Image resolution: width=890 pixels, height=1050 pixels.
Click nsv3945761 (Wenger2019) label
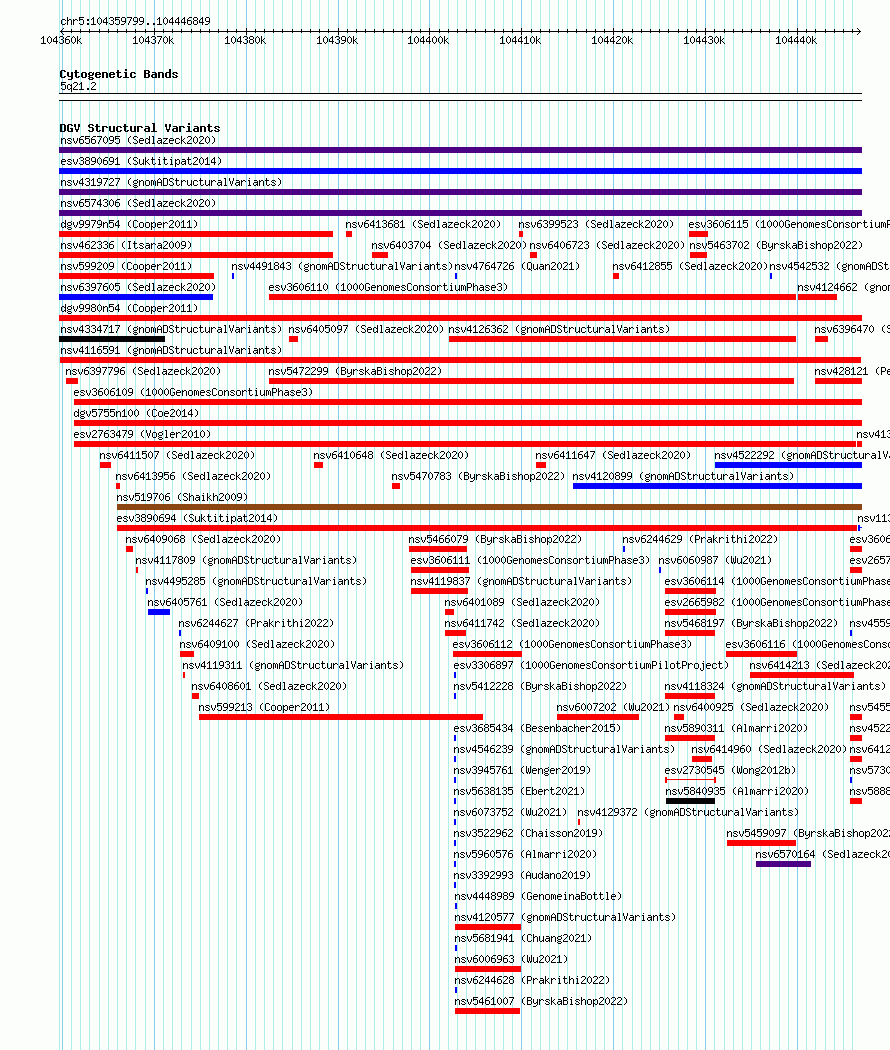[522, 770]
